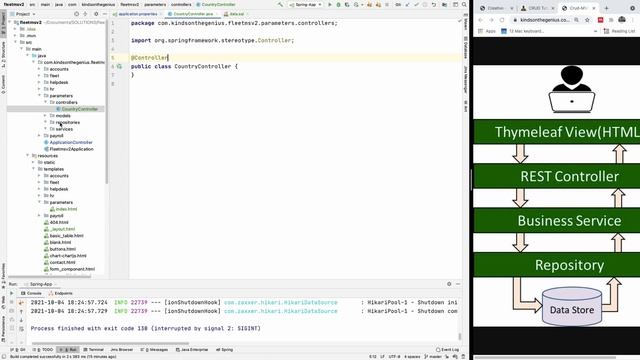
Task: Switch to the first Chrome tab
Action: tap(495, 8)
